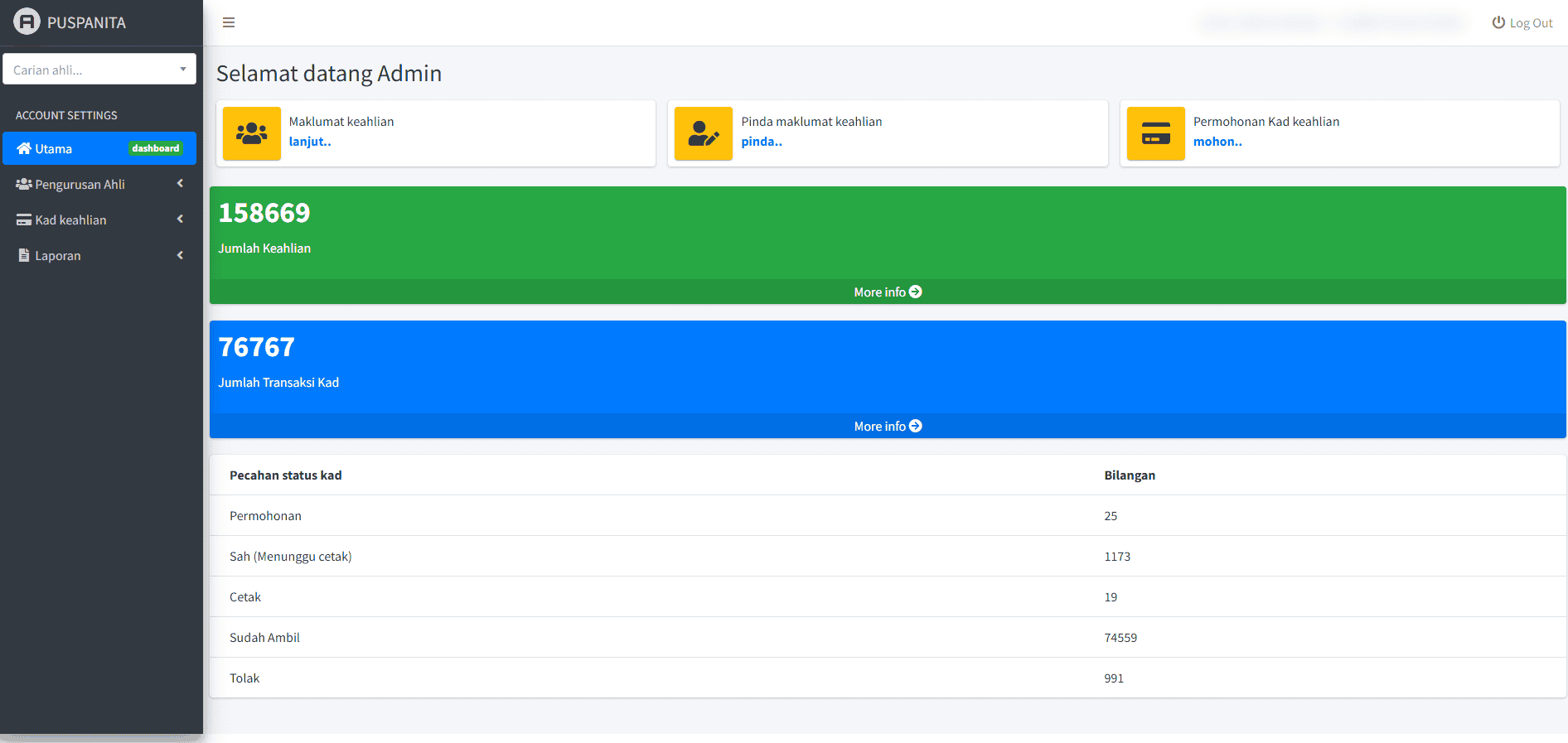Toggle the sidebar with the hamburger icon
Image resolution: width=1568 pixels, height=743 pixels.
coord(229,22)
